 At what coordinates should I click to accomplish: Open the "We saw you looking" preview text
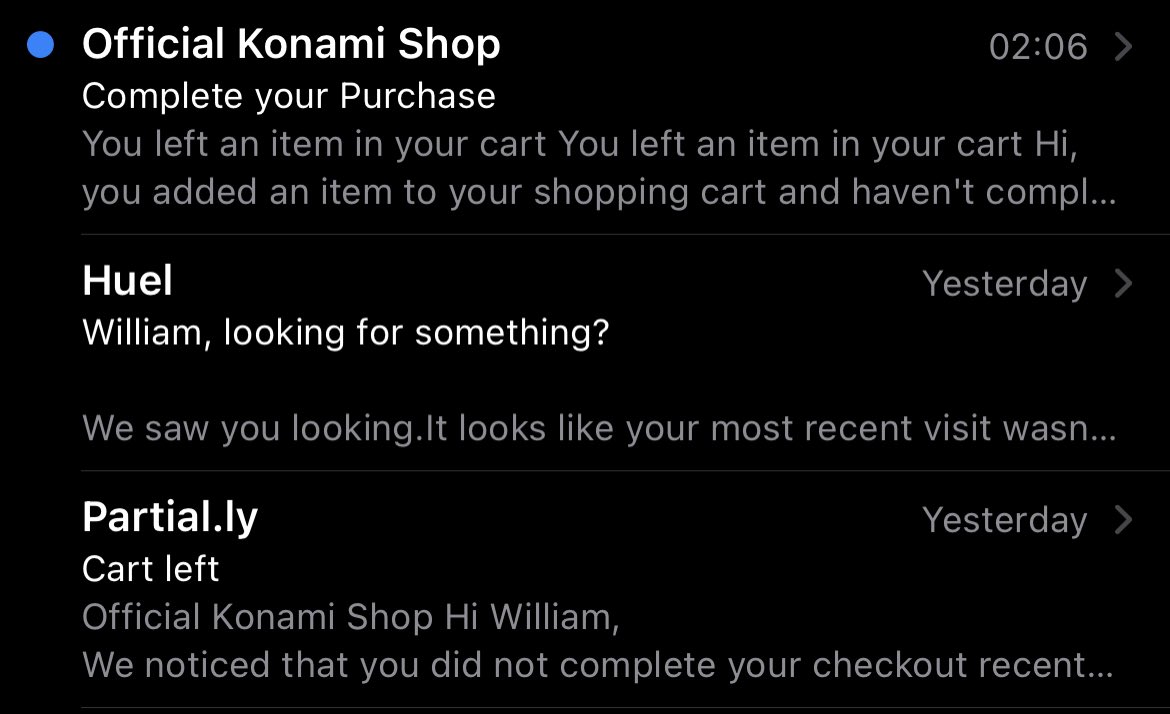coord(598,428)
